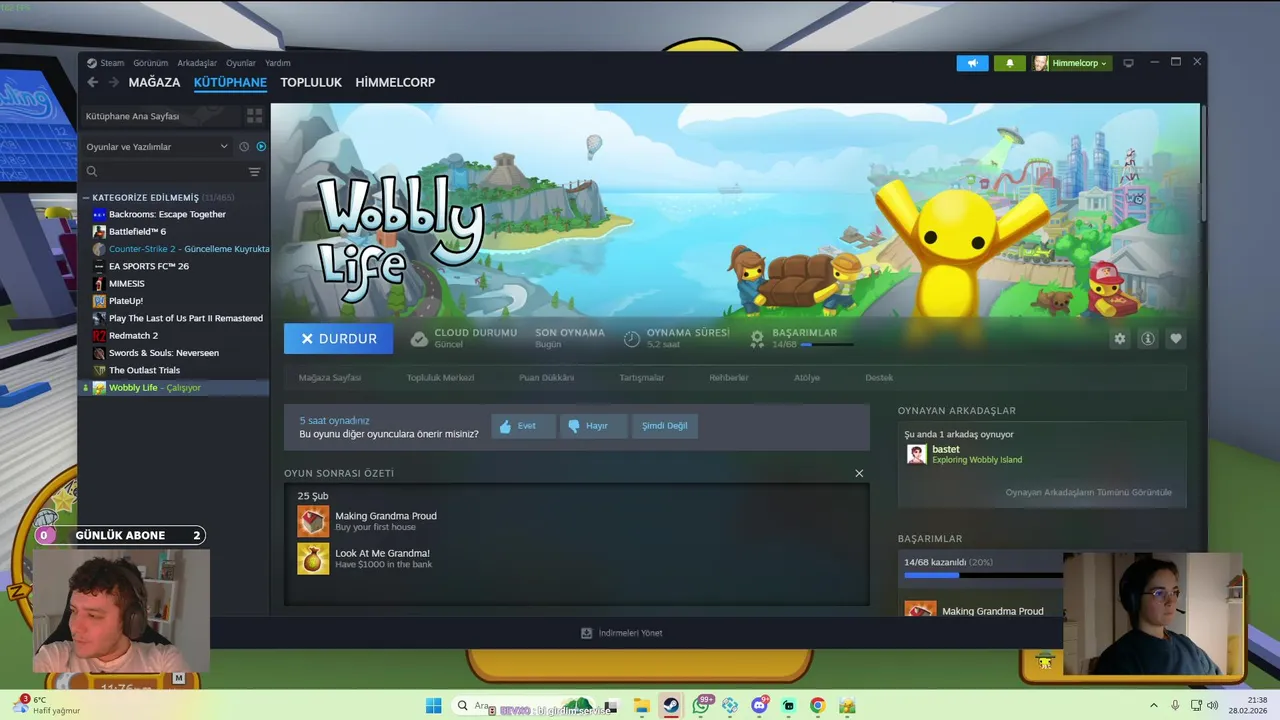Close the post-game summary panel
The height and width of the screenshot is (720, 1280).
click(859, 473)
